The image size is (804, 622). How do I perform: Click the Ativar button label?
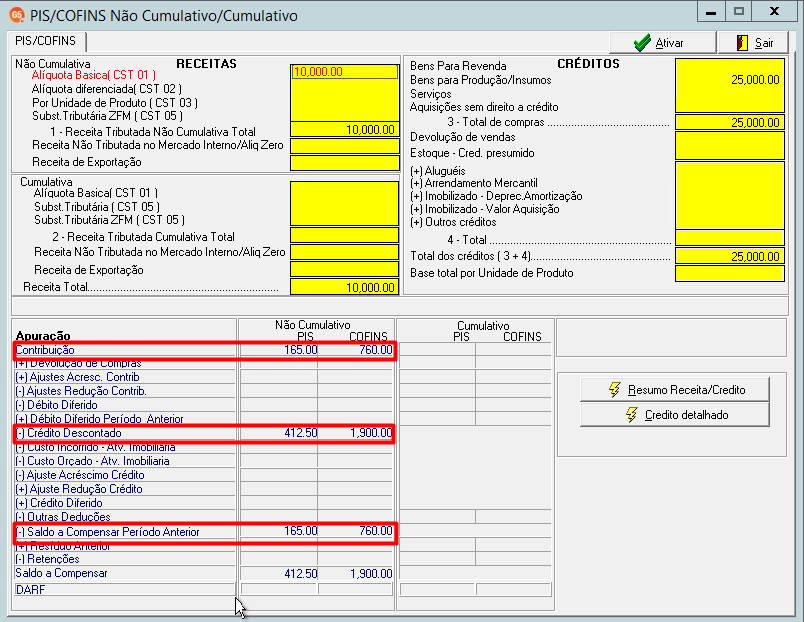(669, 43)
